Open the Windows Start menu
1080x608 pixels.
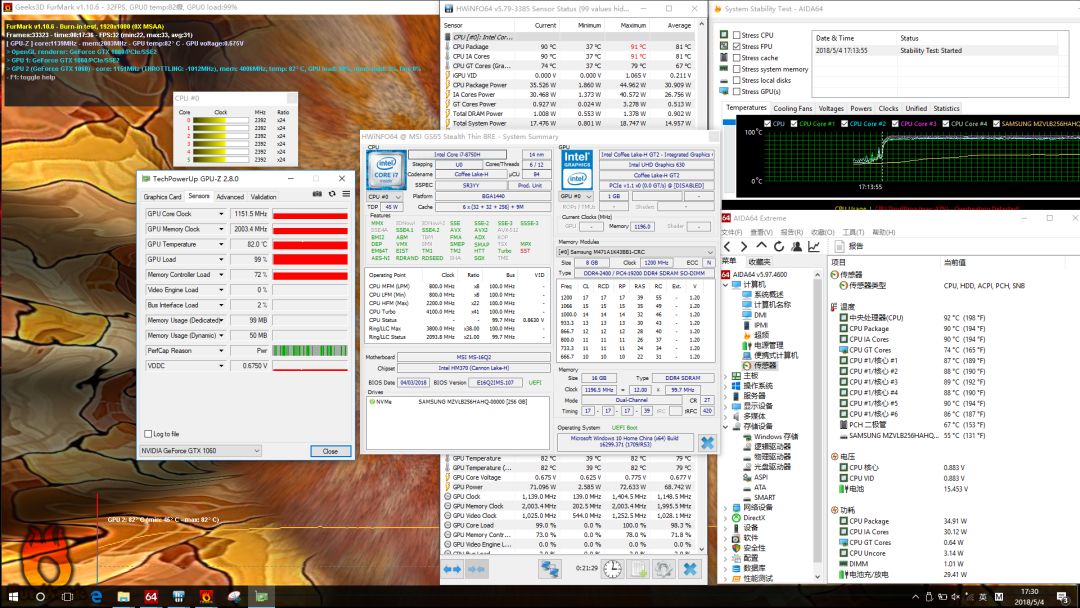coord(14,596)
